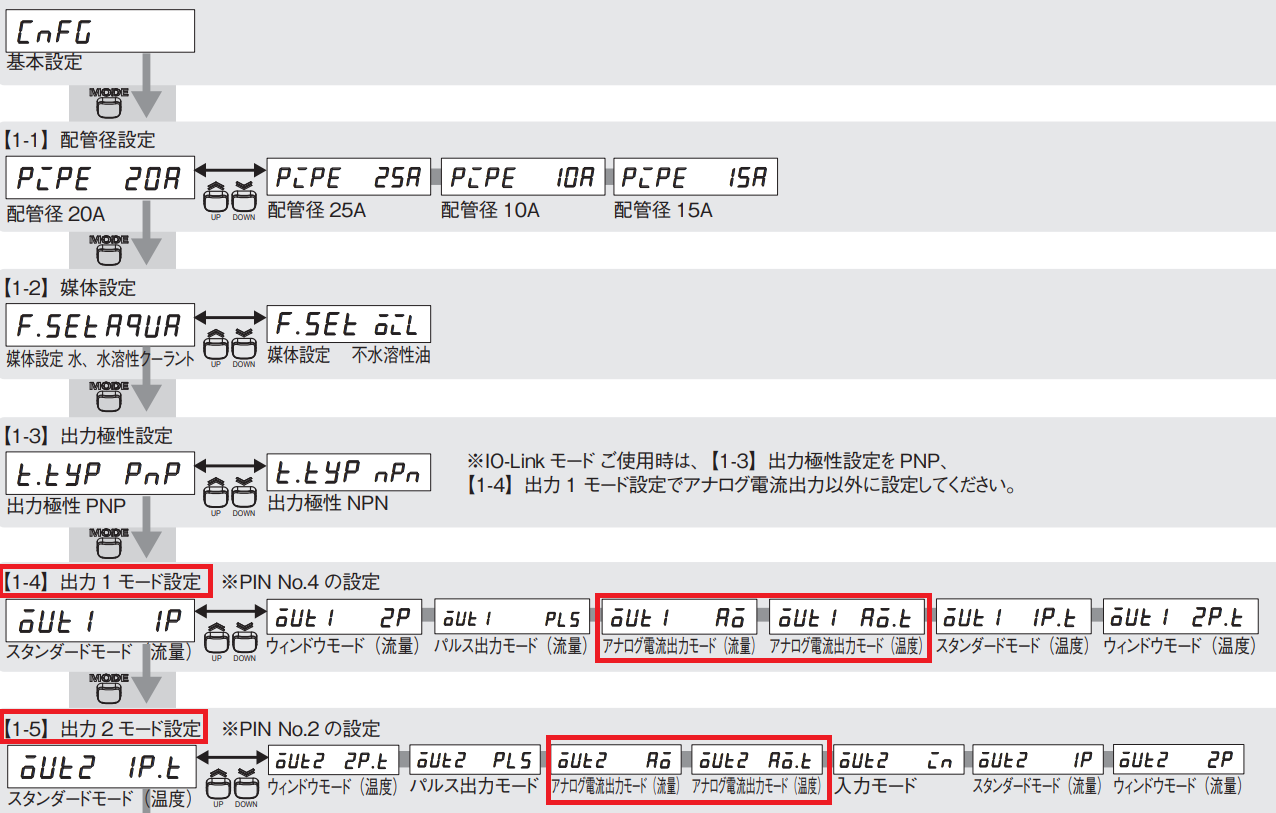Click the 配管径 10A caption
Screen dimensions: 1276x813
[491, 209]
